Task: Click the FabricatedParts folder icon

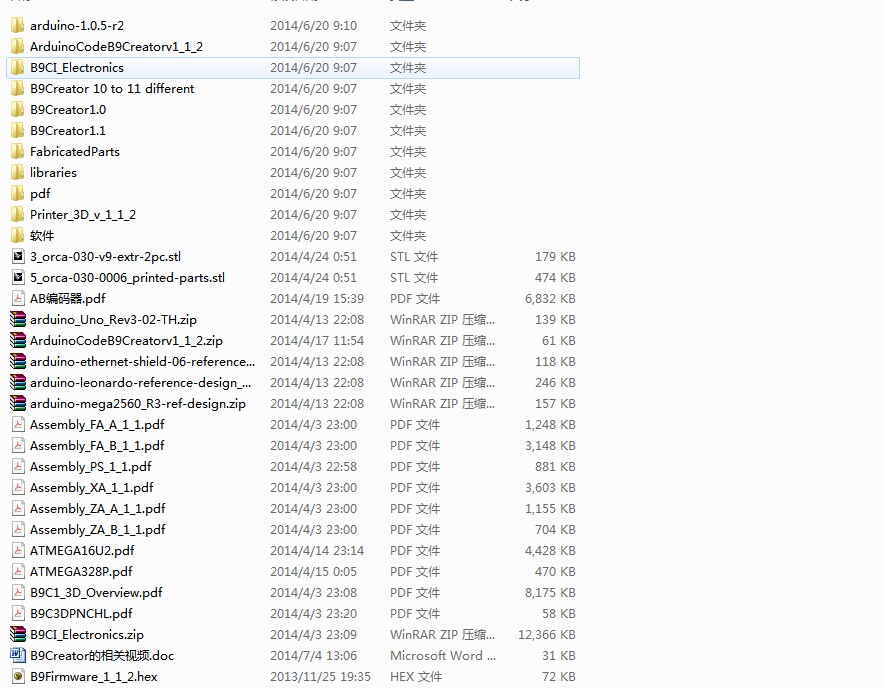Action: (x=17, y=151)
